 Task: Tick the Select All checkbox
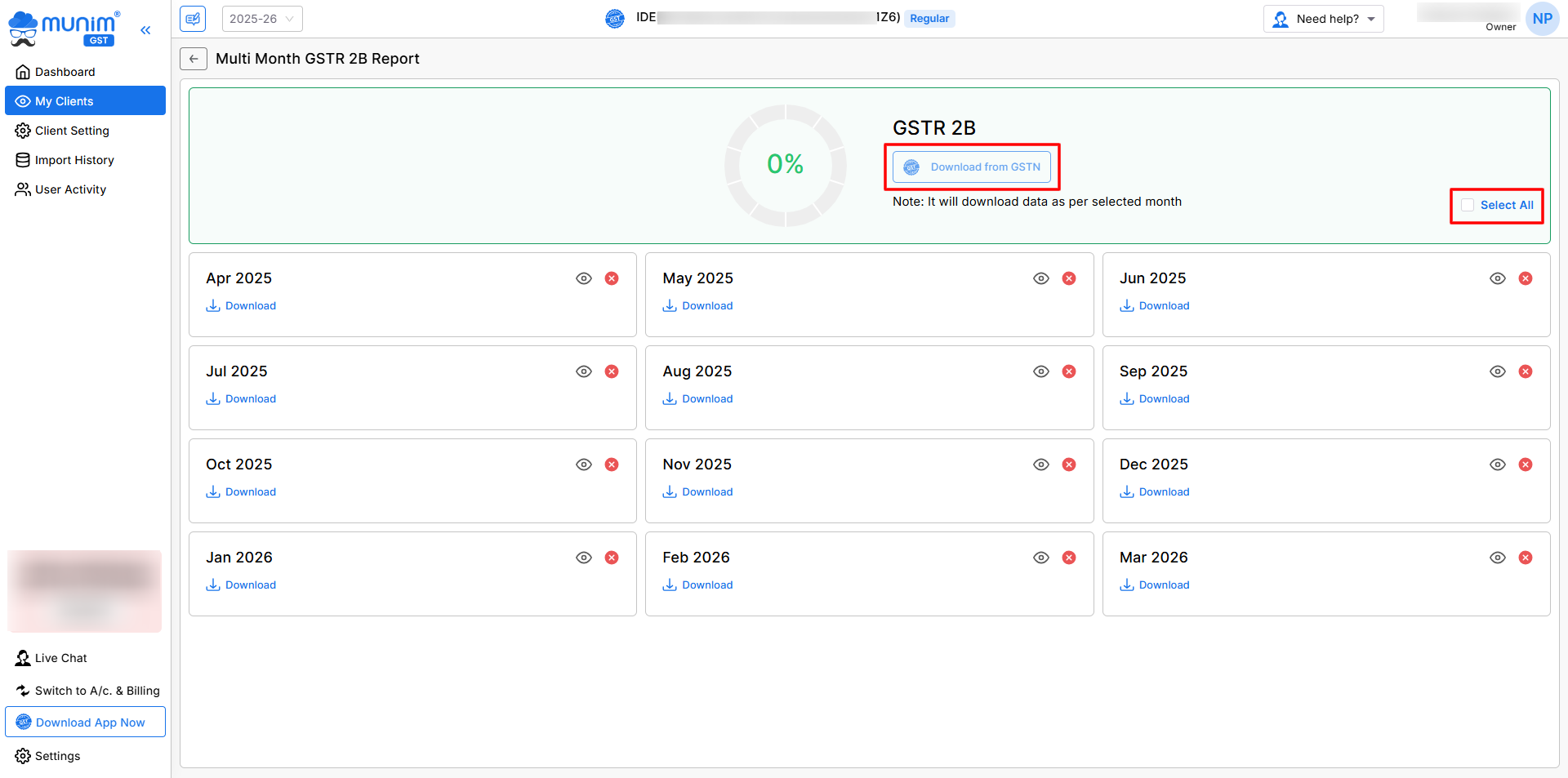(1468, 205)
